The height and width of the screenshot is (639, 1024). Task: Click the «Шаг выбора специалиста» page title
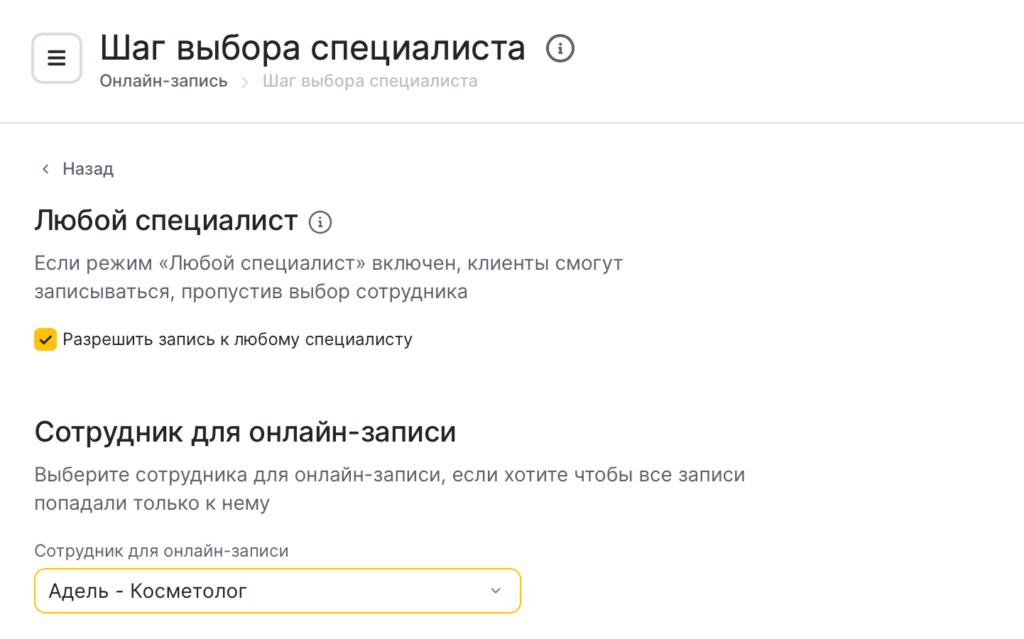tap(312, 48)
